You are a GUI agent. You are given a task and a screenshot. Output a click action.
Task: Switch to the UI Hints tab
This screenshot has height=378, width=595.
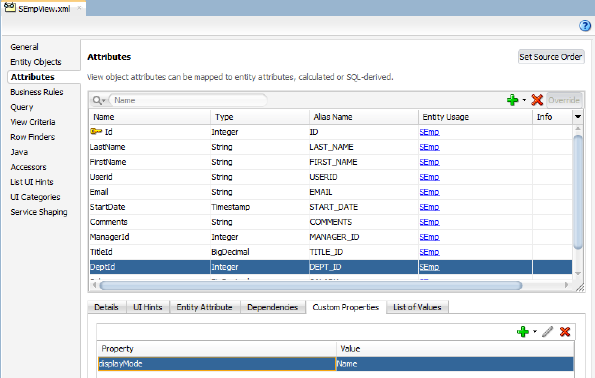coord(148,307)
